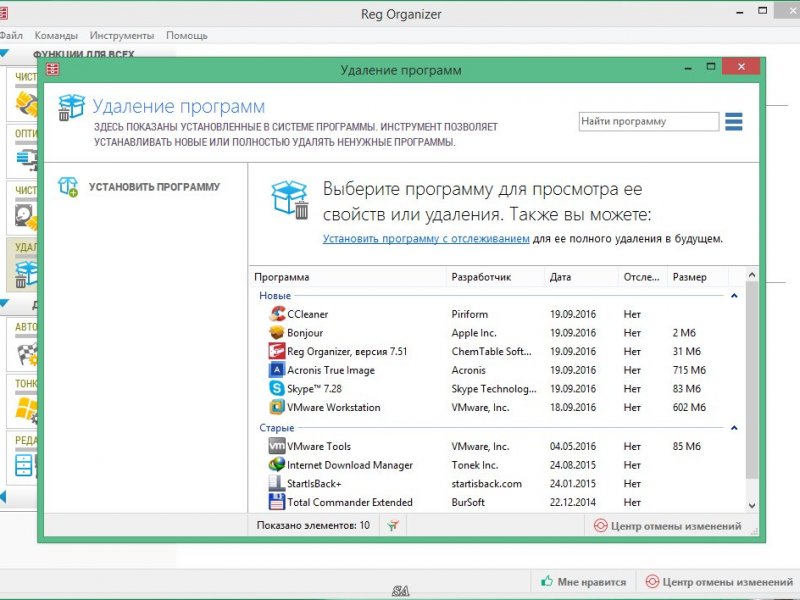Select Reg Organizer, версия 7.51 entry
800x600 pixels.
(x=347, y=352)
